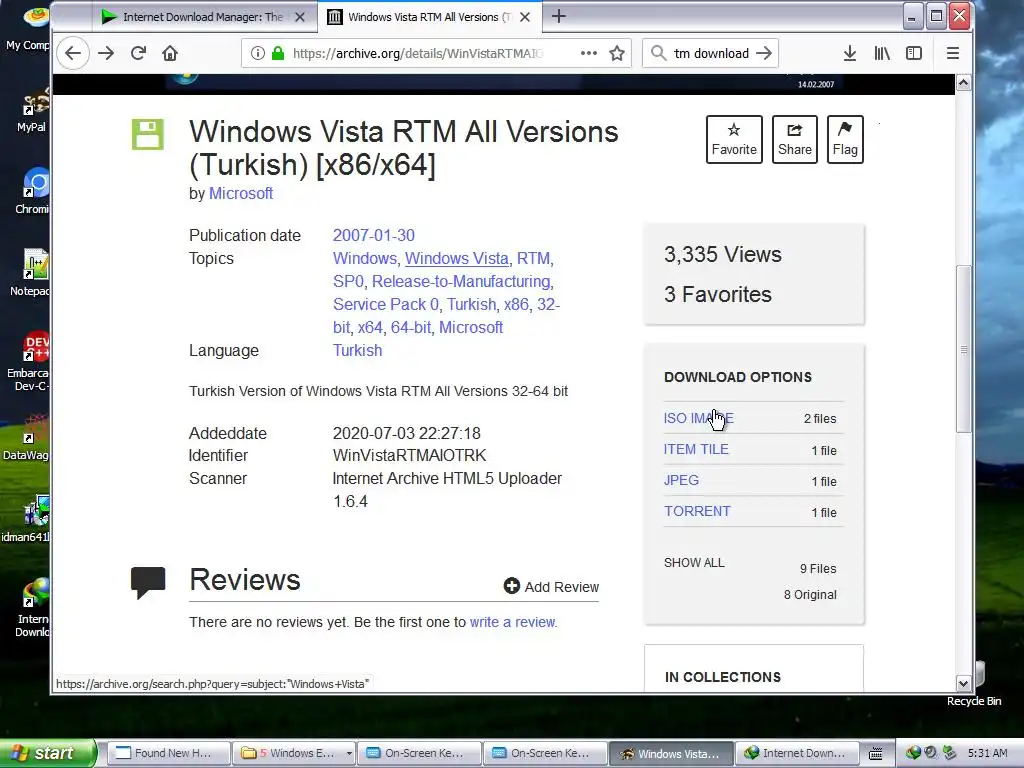The image size is (1024, 768).
Task: Open the Library bookshelf icon
Action: point(882,54)
